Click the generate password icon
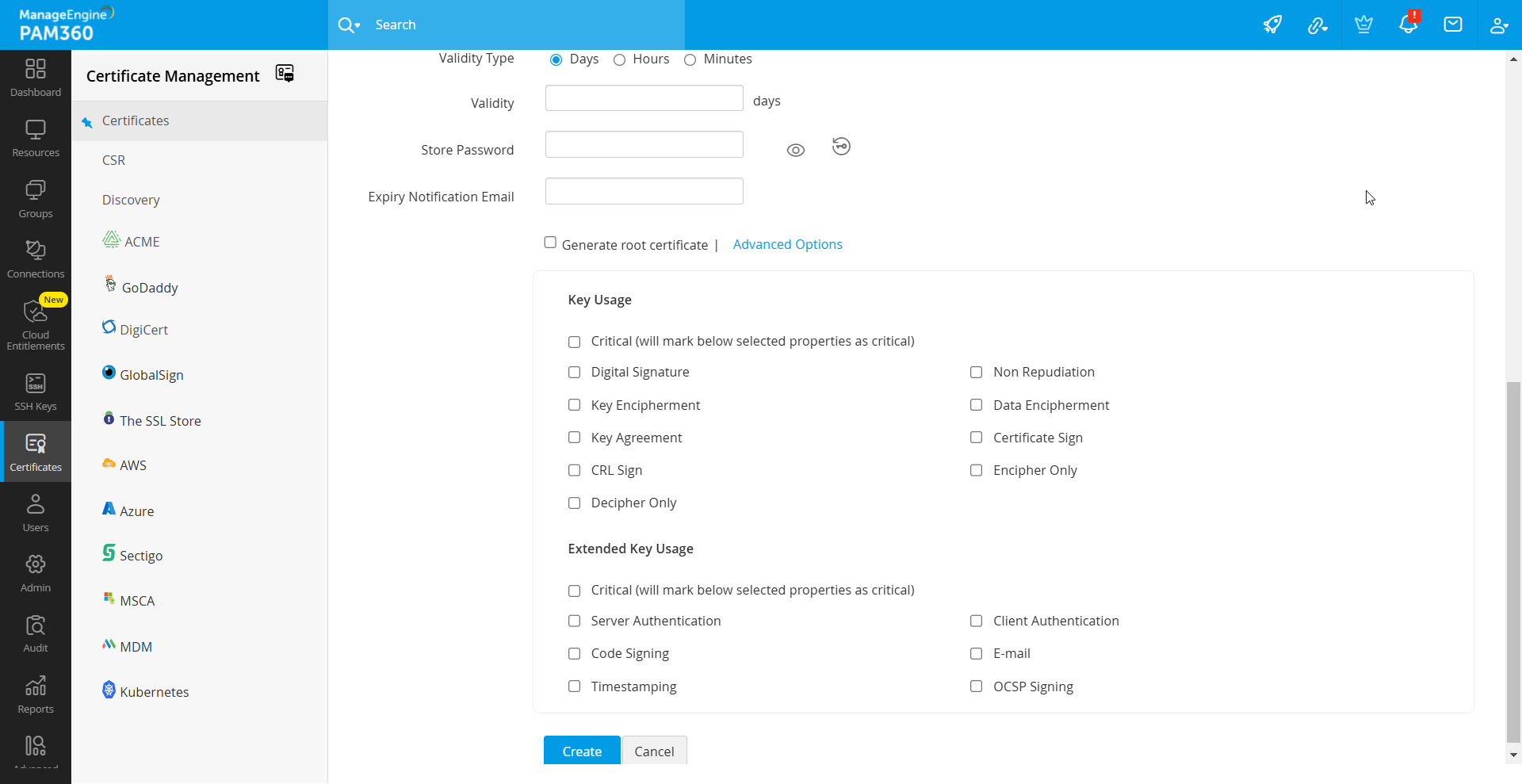Screen dimensions: 1522x784 click(x=841, y=147)
